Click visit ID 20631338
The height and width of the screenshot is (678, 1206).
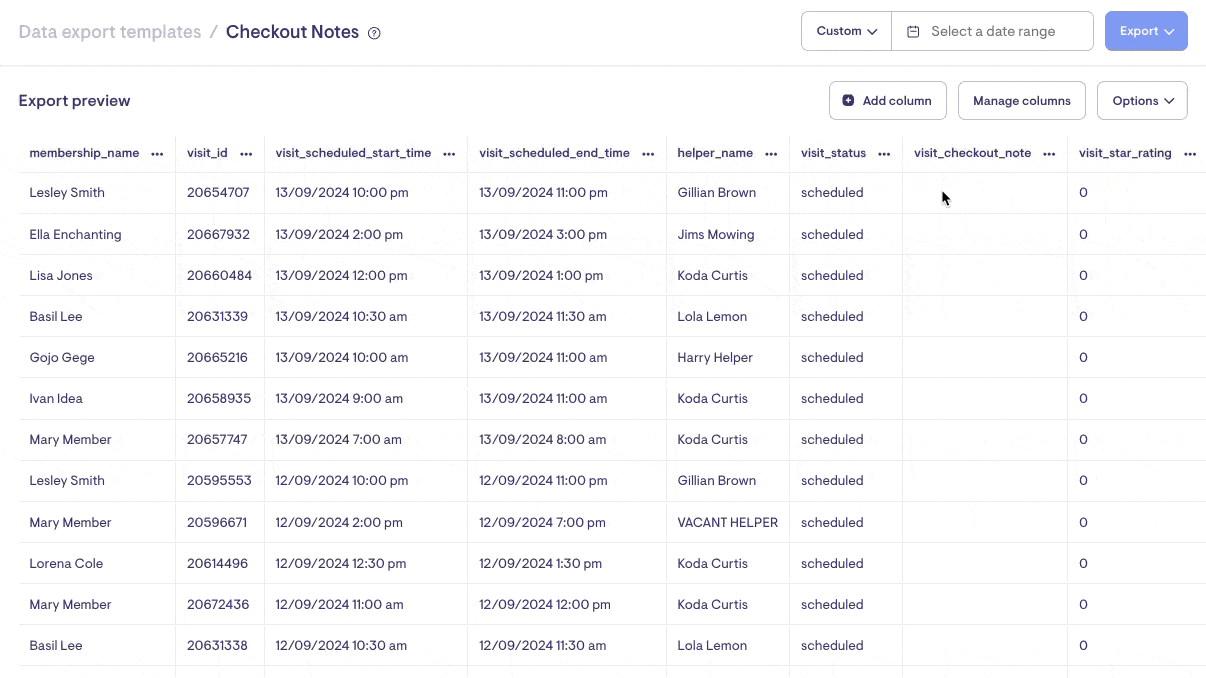click(x=217, y=645)
